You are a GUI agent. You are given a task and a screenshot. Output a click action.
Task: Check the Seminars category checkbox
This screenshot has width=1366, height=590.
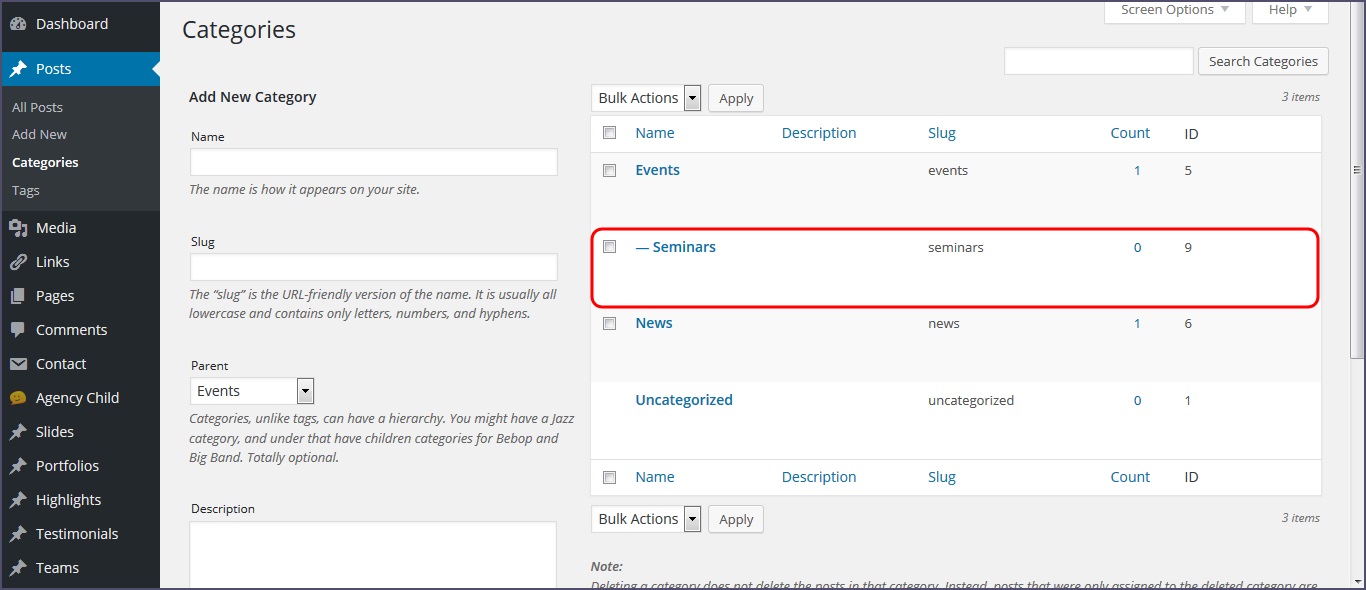tap(609, 247)
